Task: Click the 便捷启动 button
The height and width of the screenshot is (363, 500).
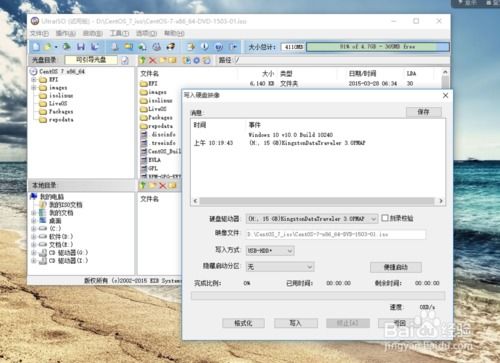Action: tap(396, 267)
